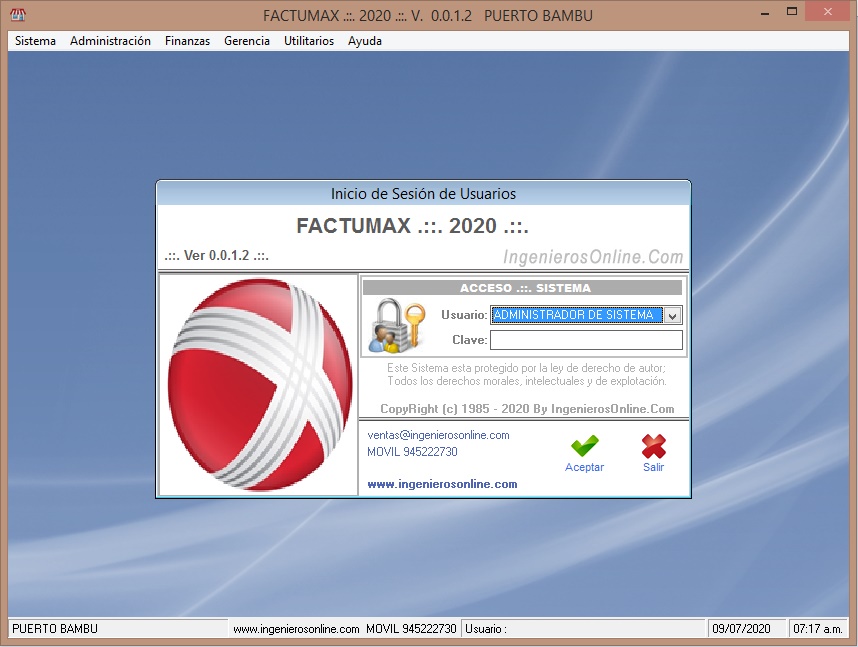Open the Finanzas menu
Screen dimensions: 858x647
click(187, 41)
